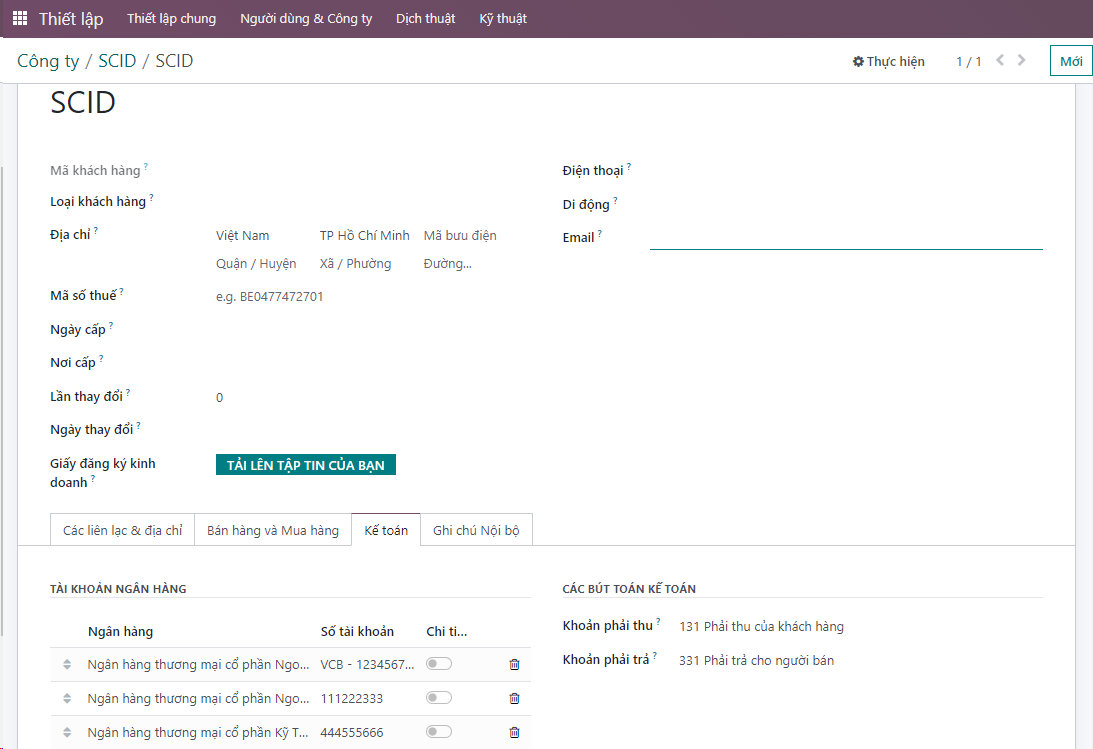Grab the reorder handle for 444555666 row
Viewport: 1093px width, 749px height.
[67, 732]
